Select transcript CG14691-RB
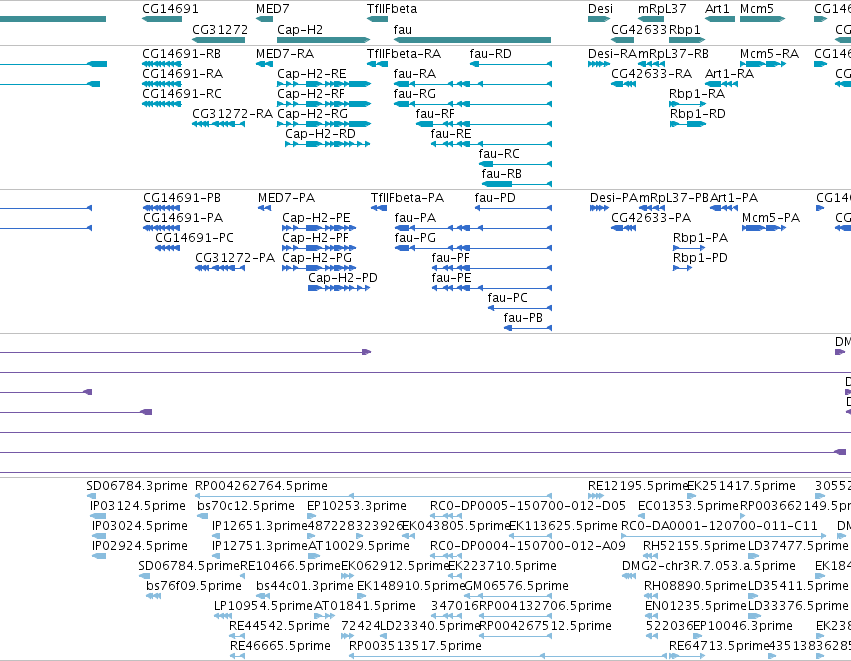 tap(162, 64)
